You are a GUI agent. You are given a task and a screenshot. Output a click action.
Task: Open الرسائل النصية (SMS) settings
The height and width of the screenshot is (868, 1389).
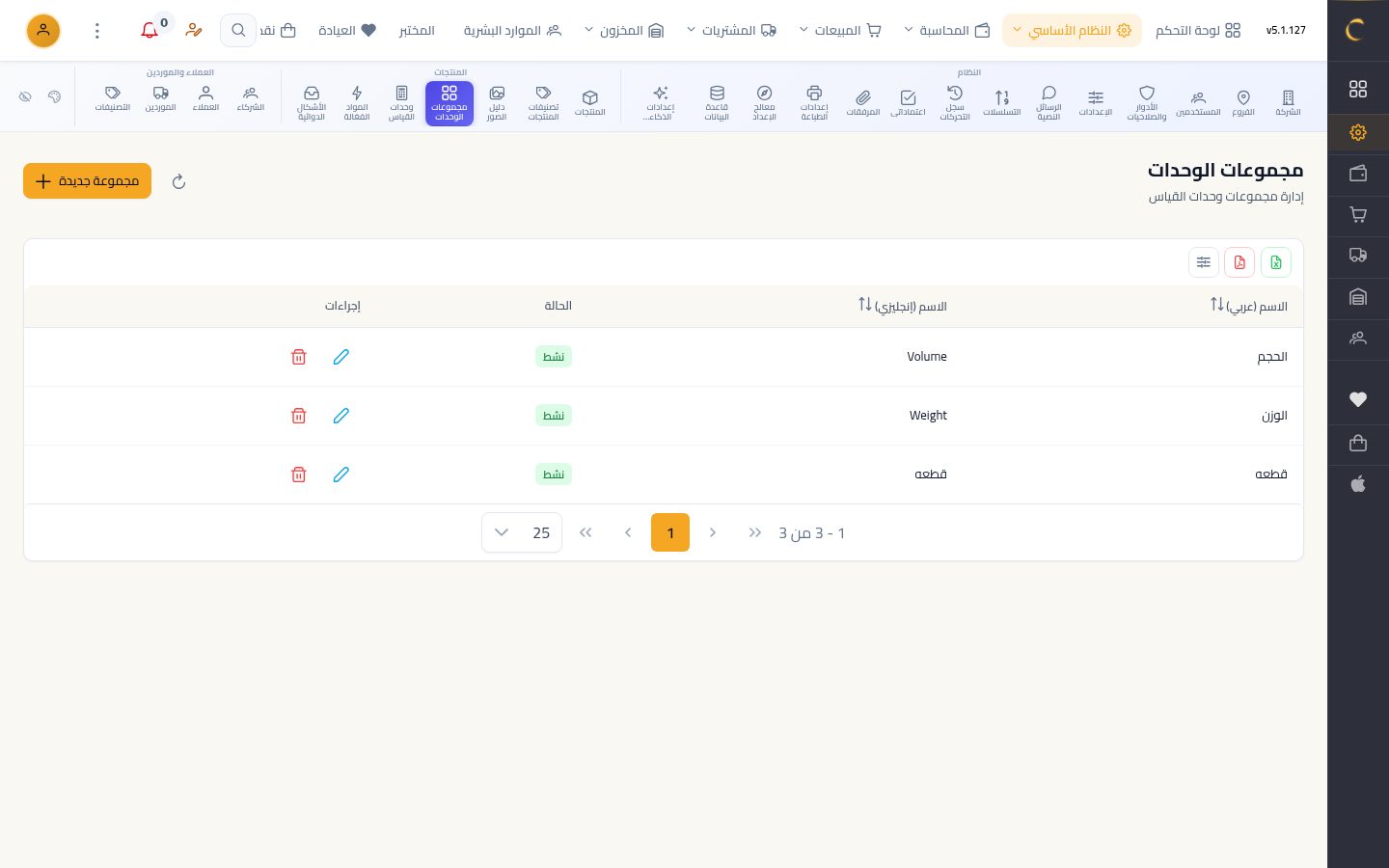[1049, 102]
